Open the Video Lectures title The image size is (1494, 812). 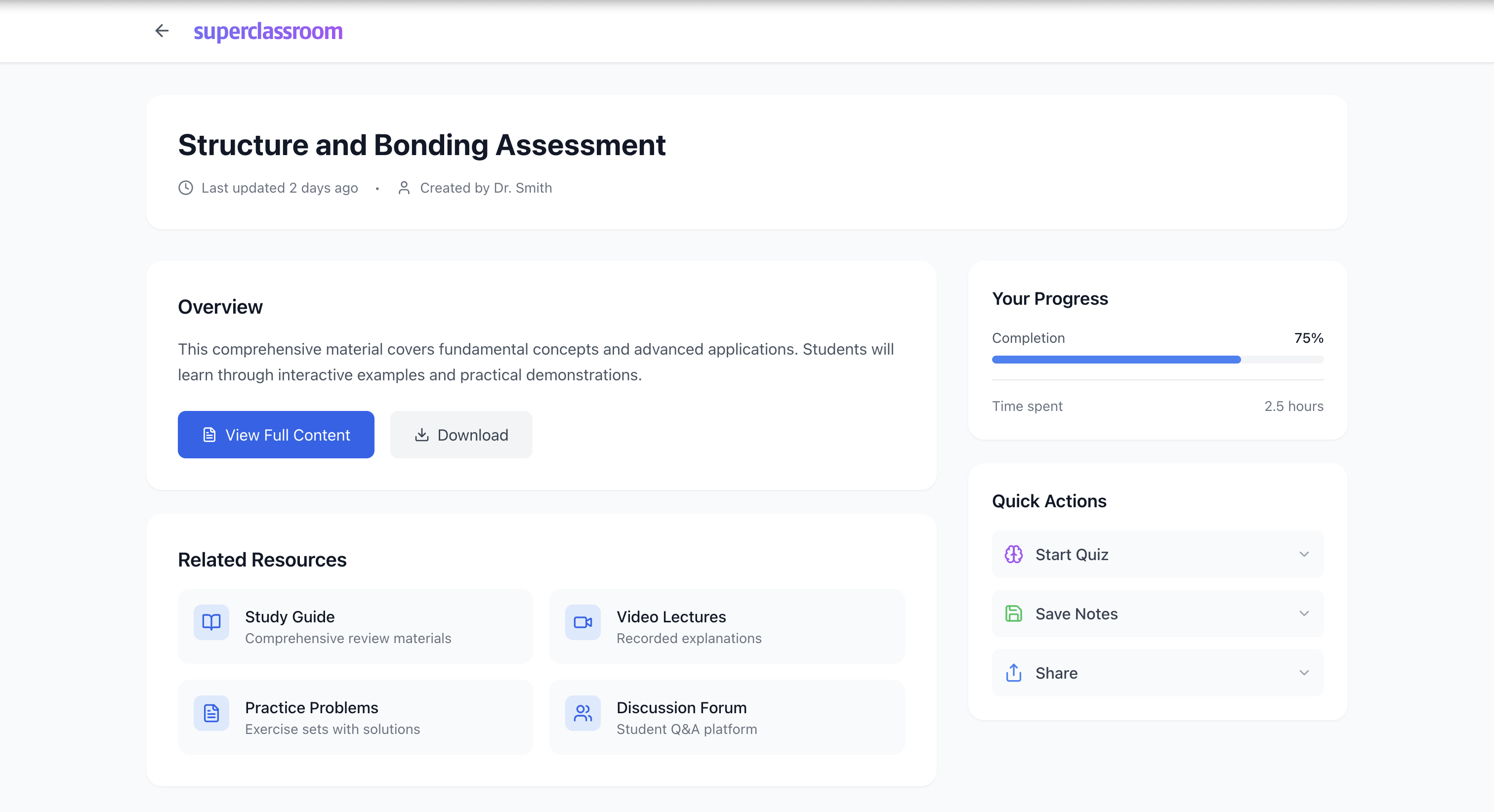pos(671,616)
